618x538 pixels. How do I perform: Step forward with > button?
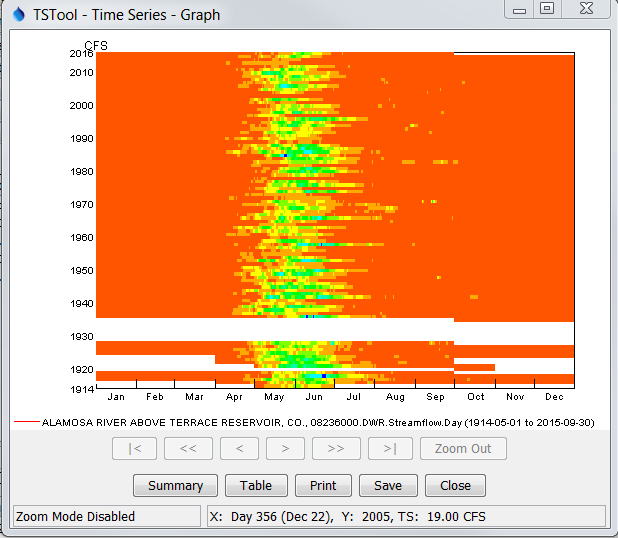(285, 449)
